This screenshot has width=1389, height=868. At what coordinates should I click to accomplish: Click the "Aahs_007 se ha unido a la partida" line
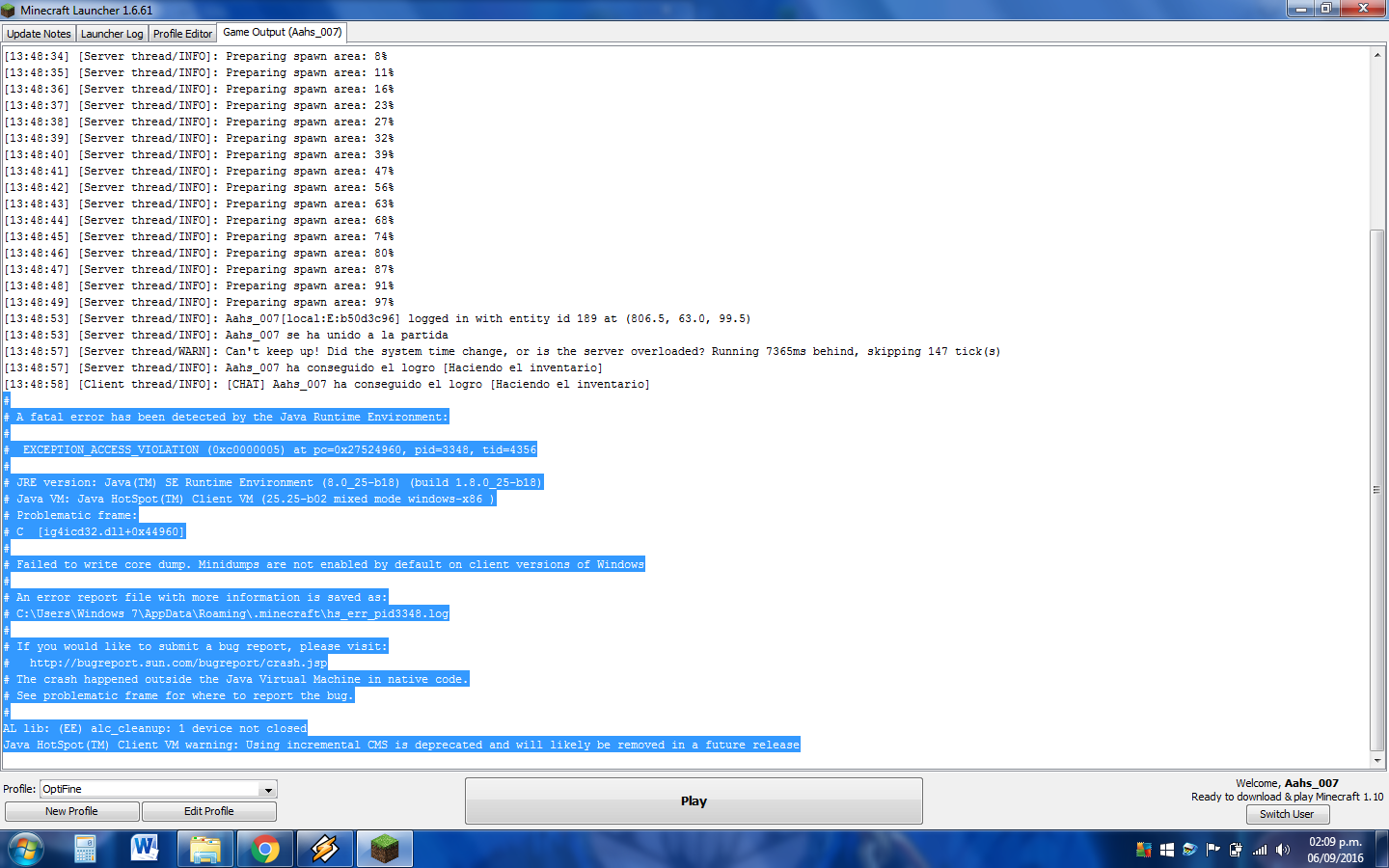tap(226, 336)
